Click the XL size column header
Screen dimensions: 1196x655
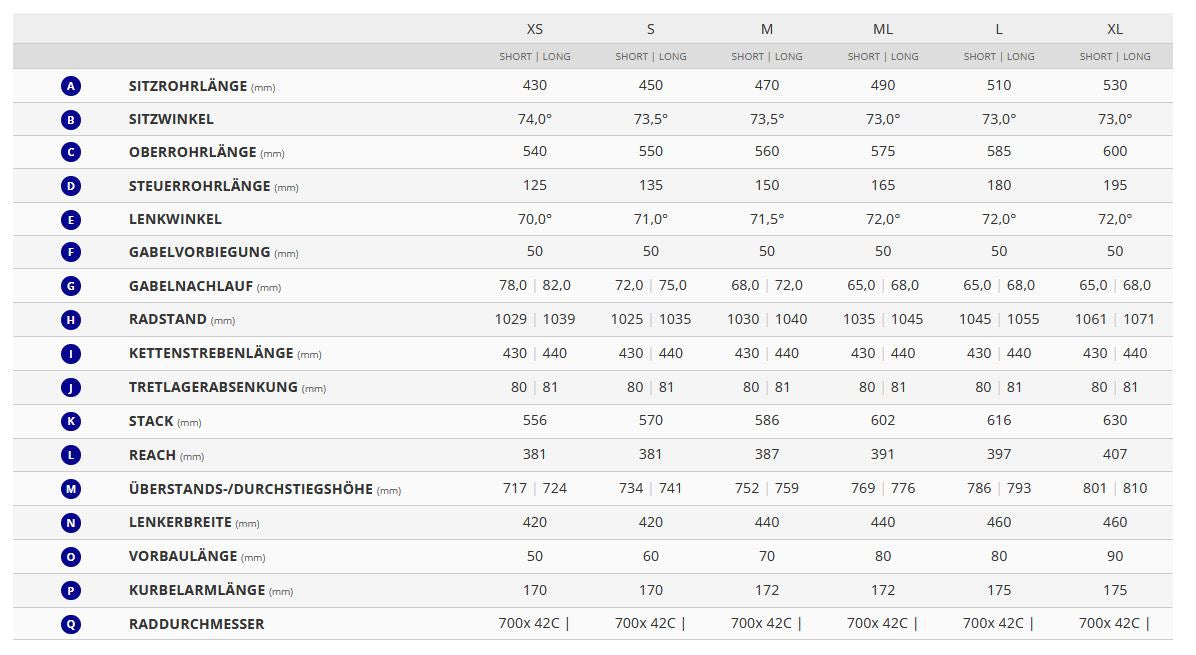[1115, 29]
